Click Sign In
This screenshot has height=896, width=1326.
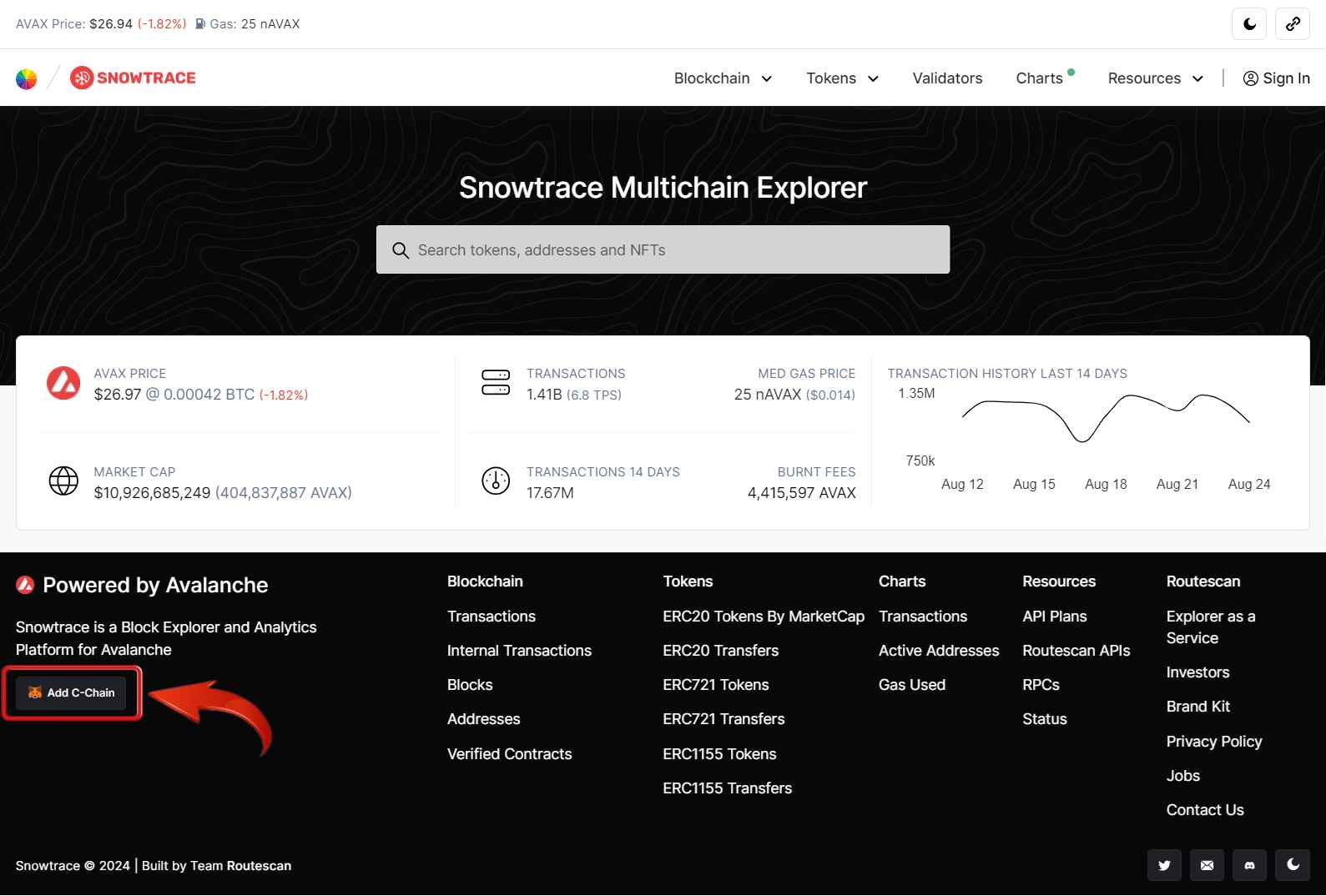click(1276, 78)
